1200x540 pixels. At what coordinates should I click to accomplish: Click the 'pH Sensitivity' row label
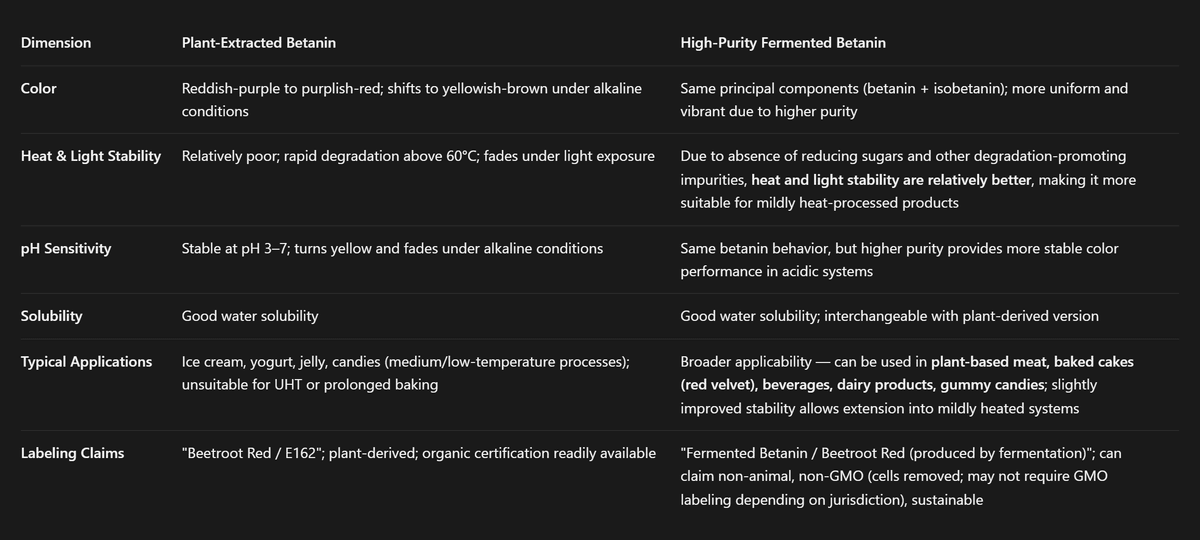[65, 248]
